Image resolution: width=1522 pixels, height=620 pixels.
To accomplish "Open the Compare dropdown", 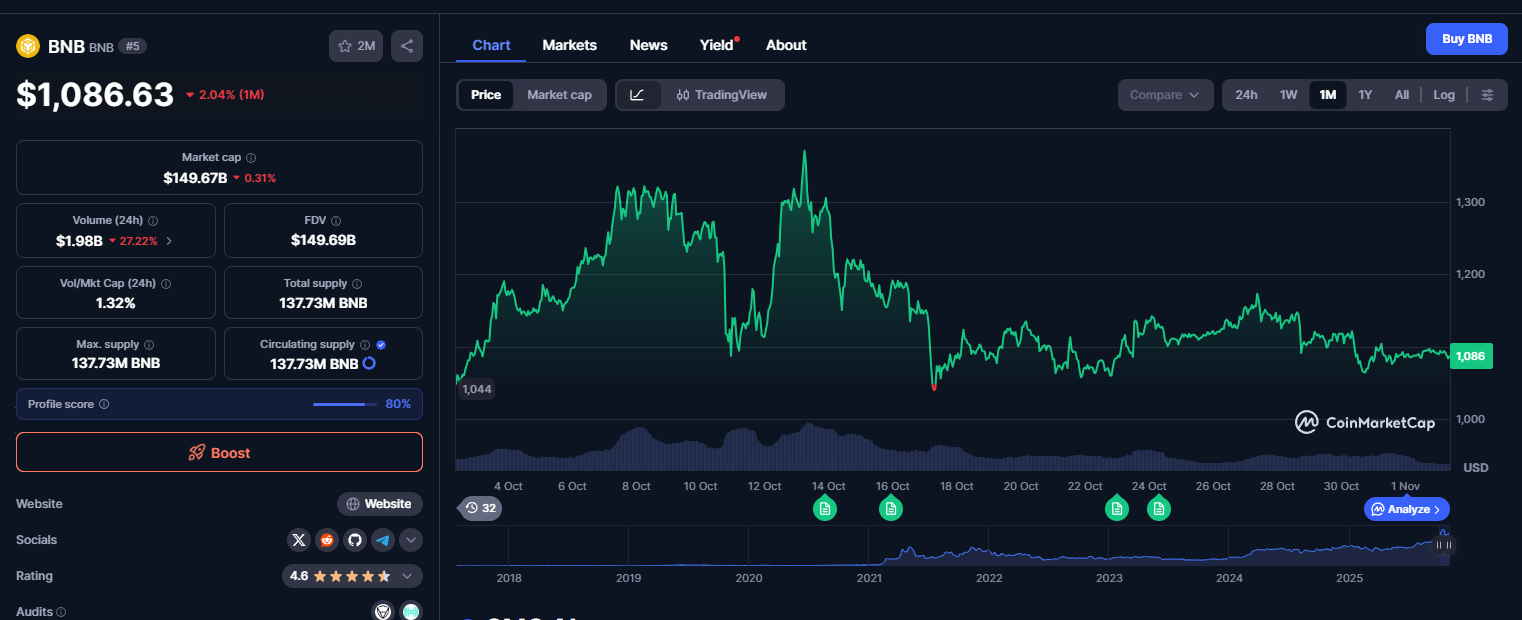I will coord(1165,95).
